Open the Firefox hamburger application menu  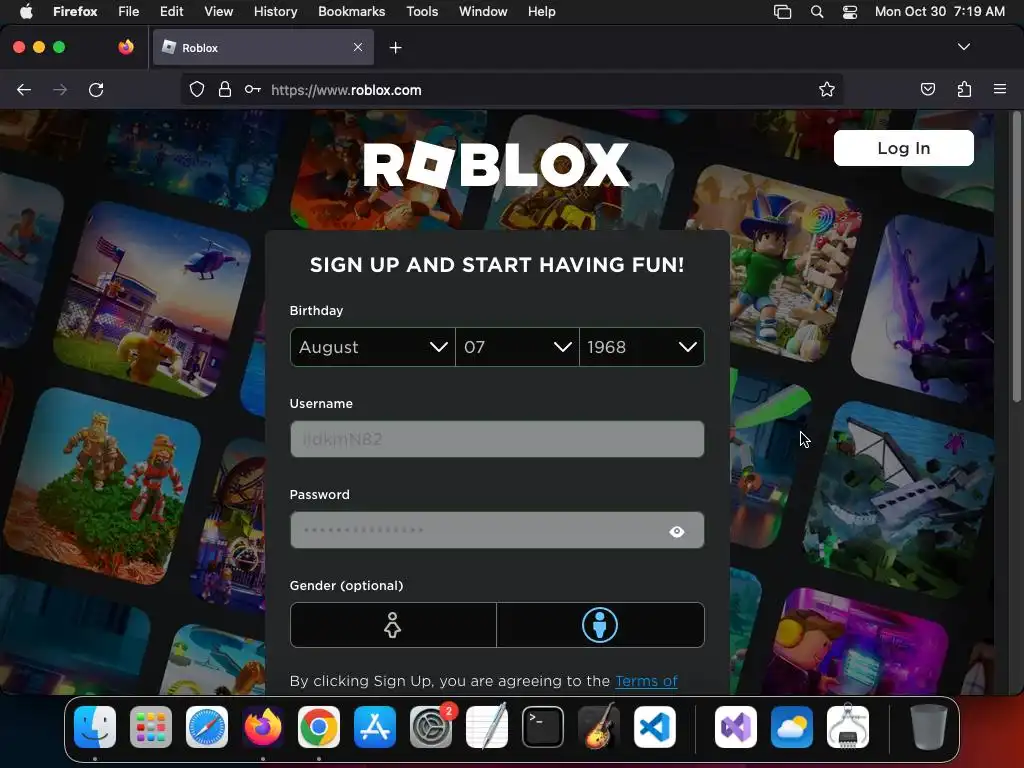point(1000,89)
